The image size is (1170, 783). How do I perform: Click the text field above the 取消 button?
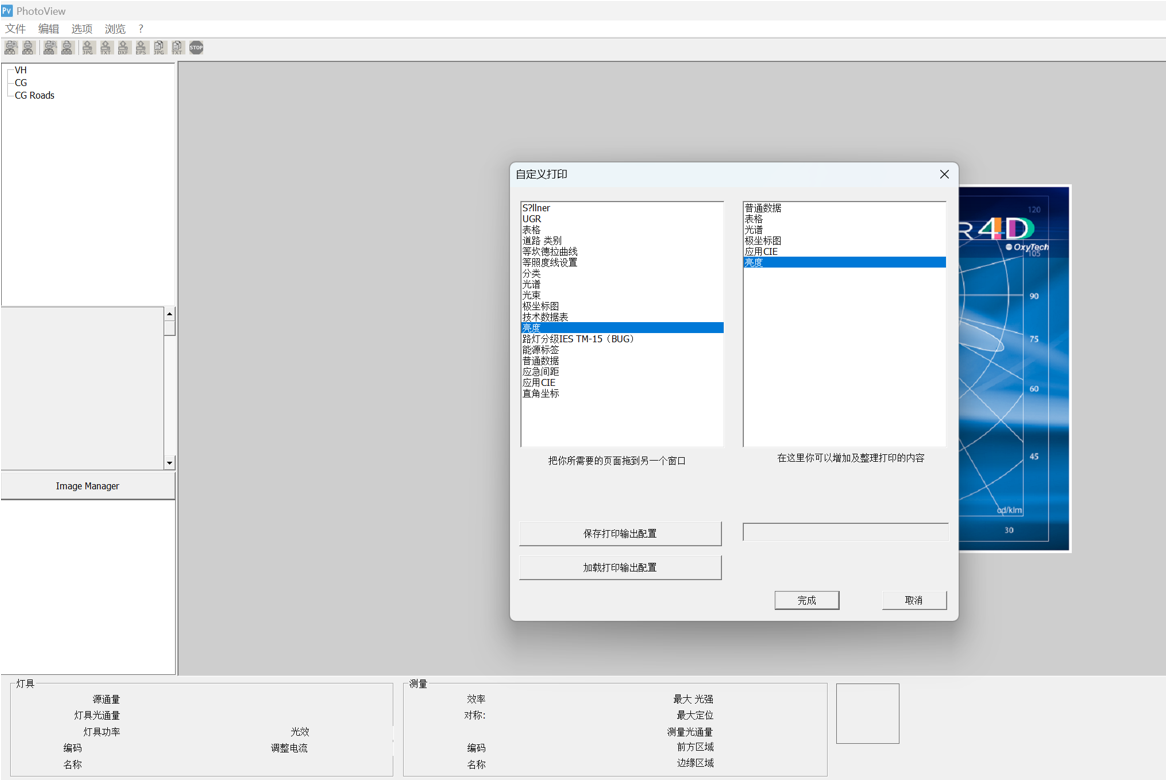[x=845, y=532]
